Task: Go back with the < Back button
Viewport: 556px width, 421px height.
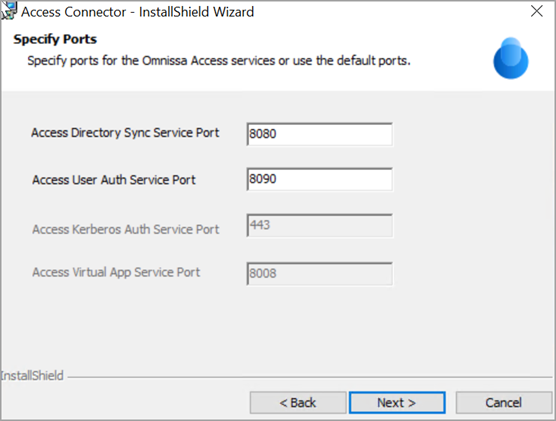Action: (x=298, y=403)
